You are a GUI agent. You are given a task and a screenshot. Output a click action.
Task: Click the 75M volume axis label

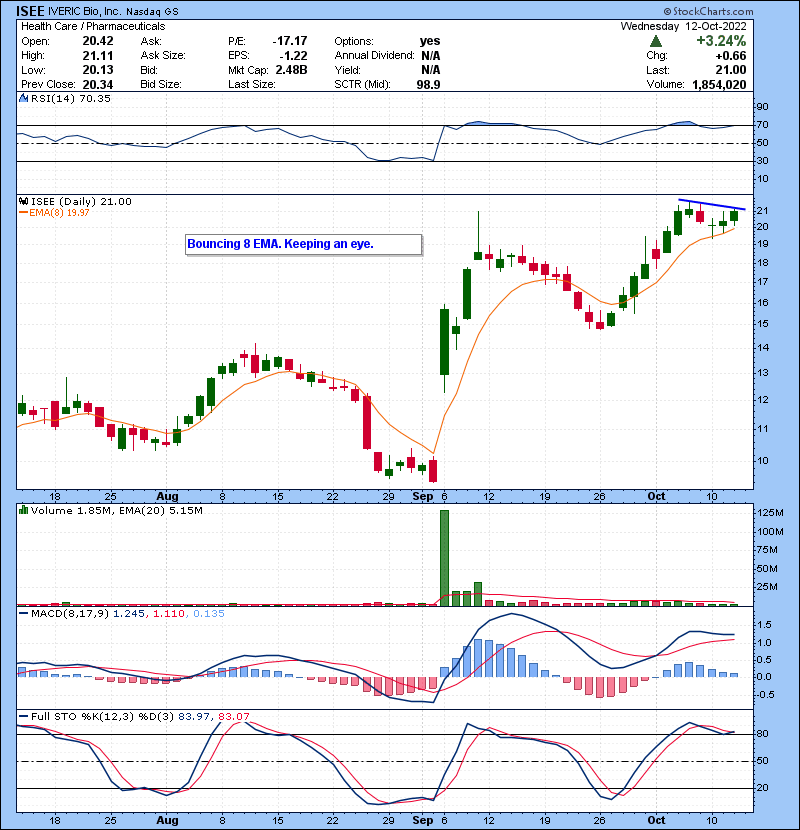click(767, 550)
